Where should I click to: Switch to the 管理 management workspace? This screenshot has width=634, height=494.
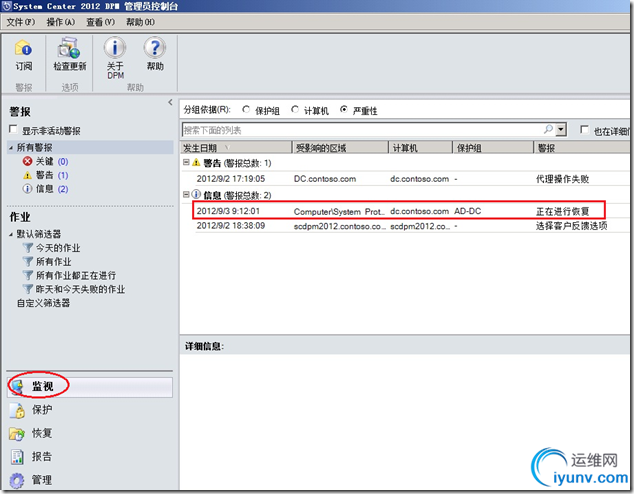tap(32, 480)
